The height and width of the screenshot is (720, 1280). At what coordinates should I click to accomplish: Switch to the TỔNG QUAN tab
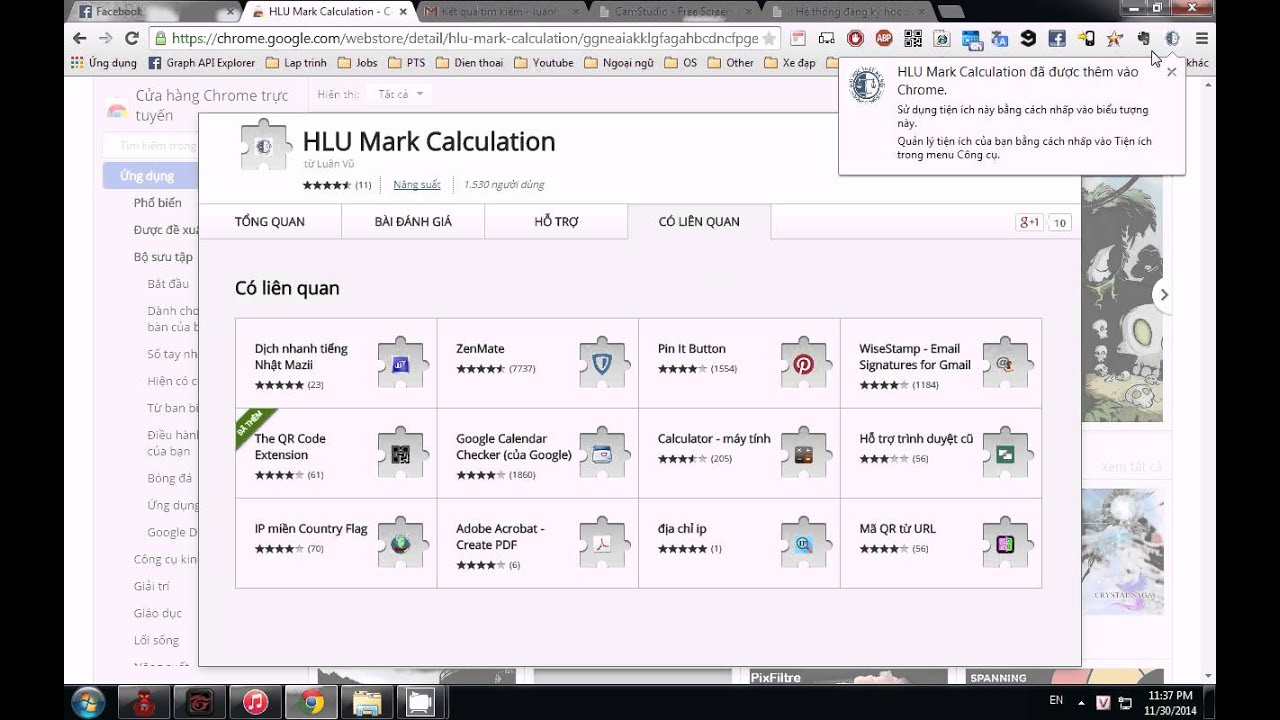point(270,221)
